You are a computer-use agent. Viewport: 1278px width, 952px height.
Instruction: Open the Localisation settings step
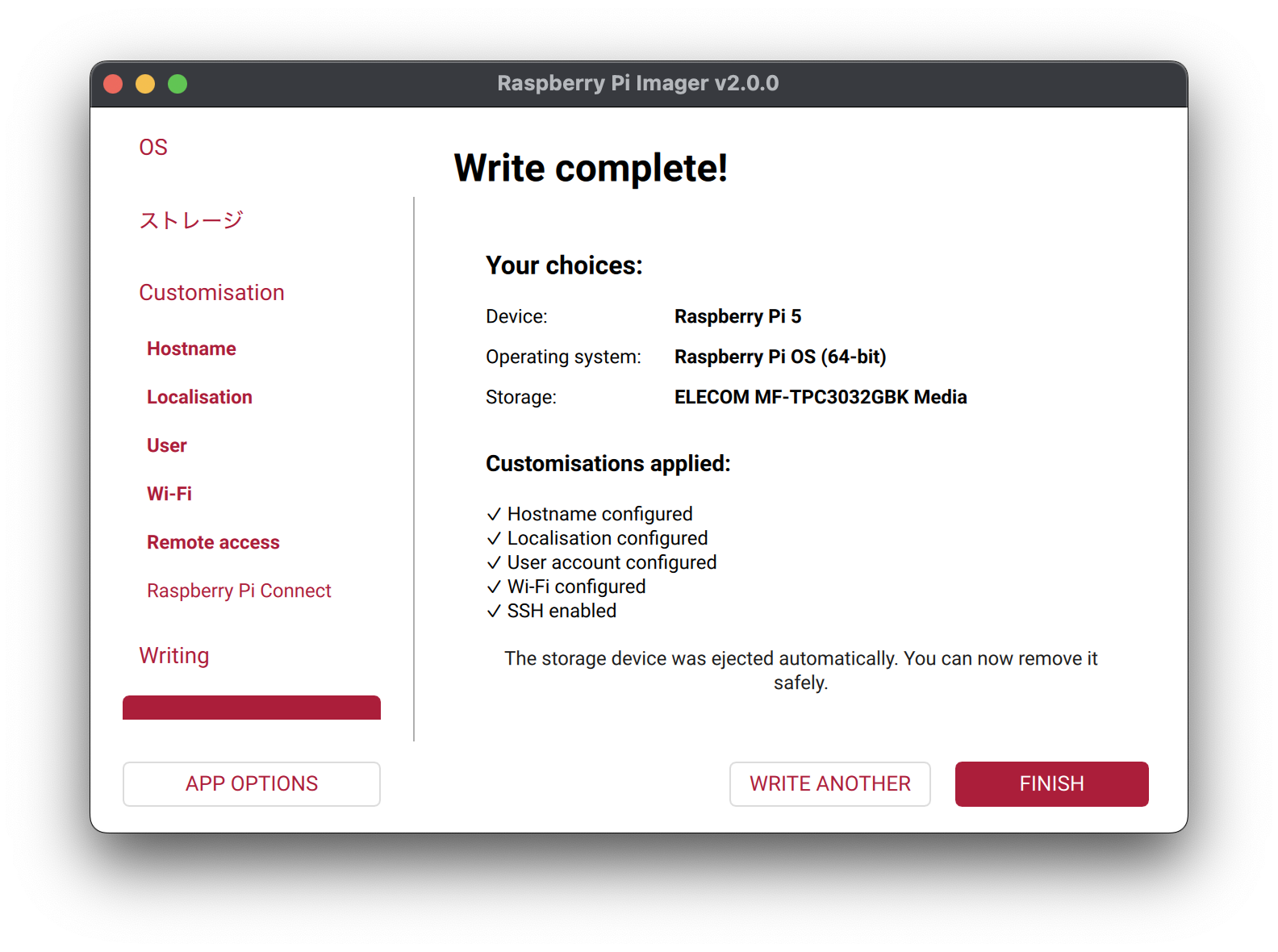(199, 397)
